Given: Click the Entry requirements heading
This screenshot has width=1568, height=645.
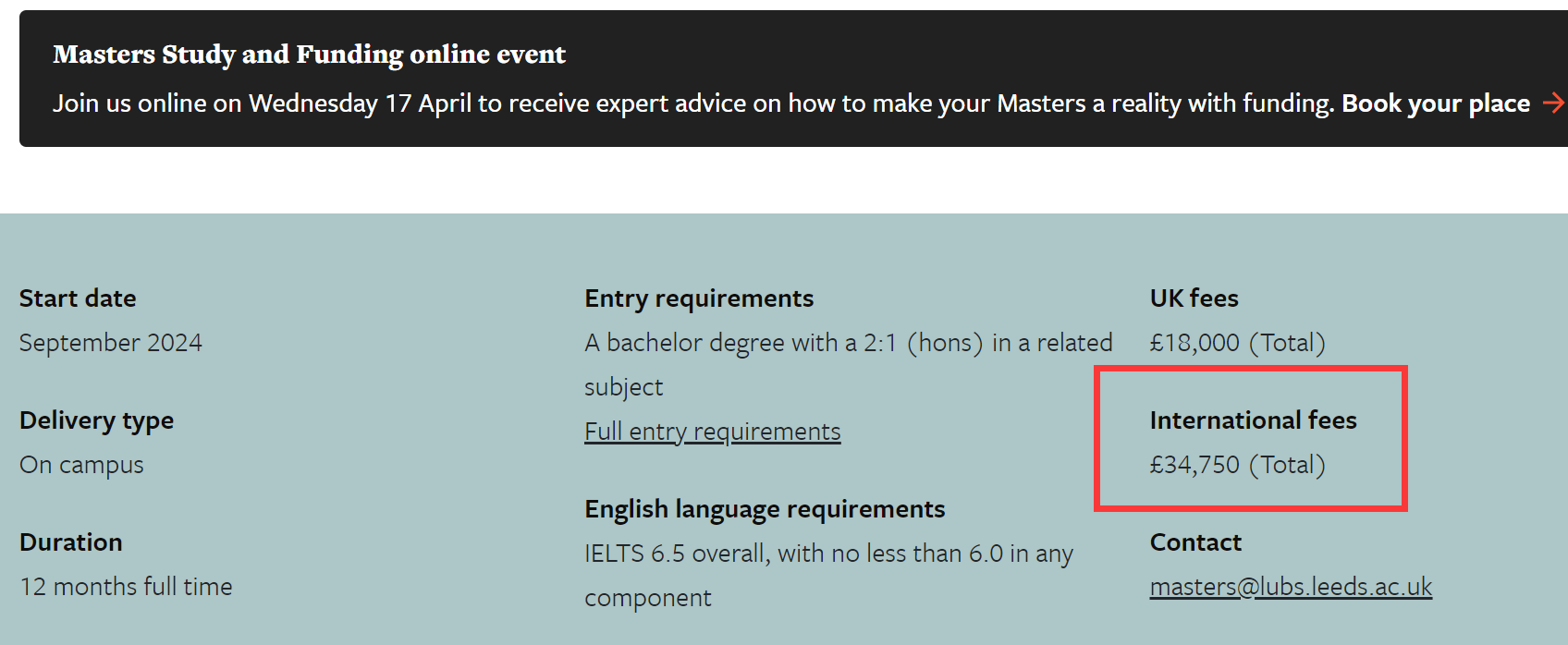Looking at the screenshot, I should (x=699, y=298).
